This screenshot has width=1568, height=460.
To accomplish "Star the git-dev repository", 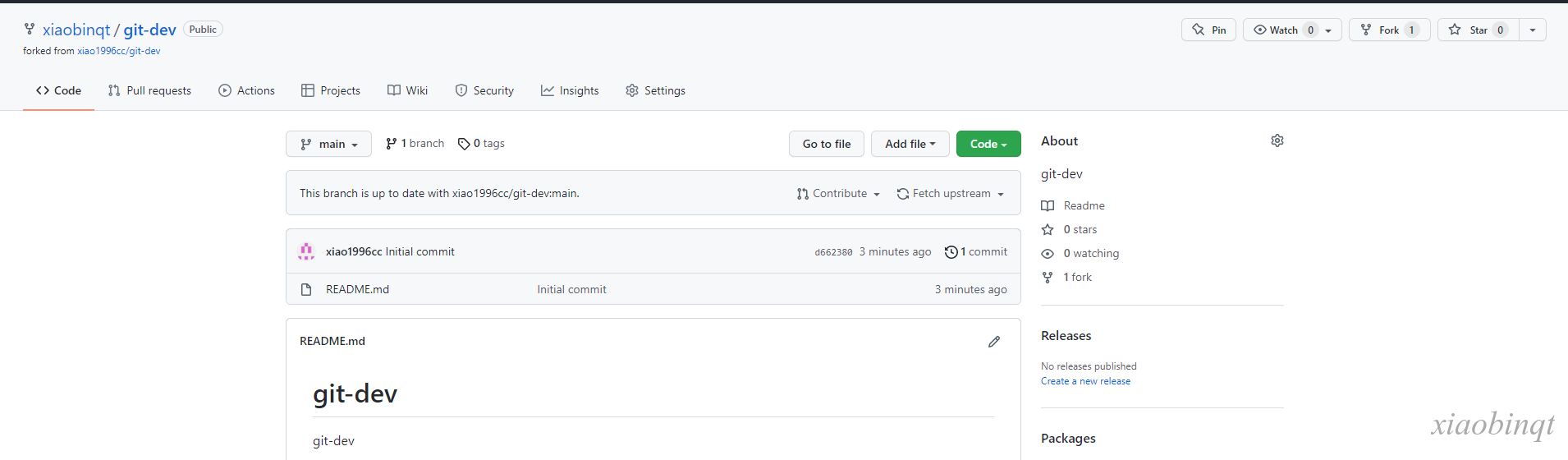I will click(1479, 30).
